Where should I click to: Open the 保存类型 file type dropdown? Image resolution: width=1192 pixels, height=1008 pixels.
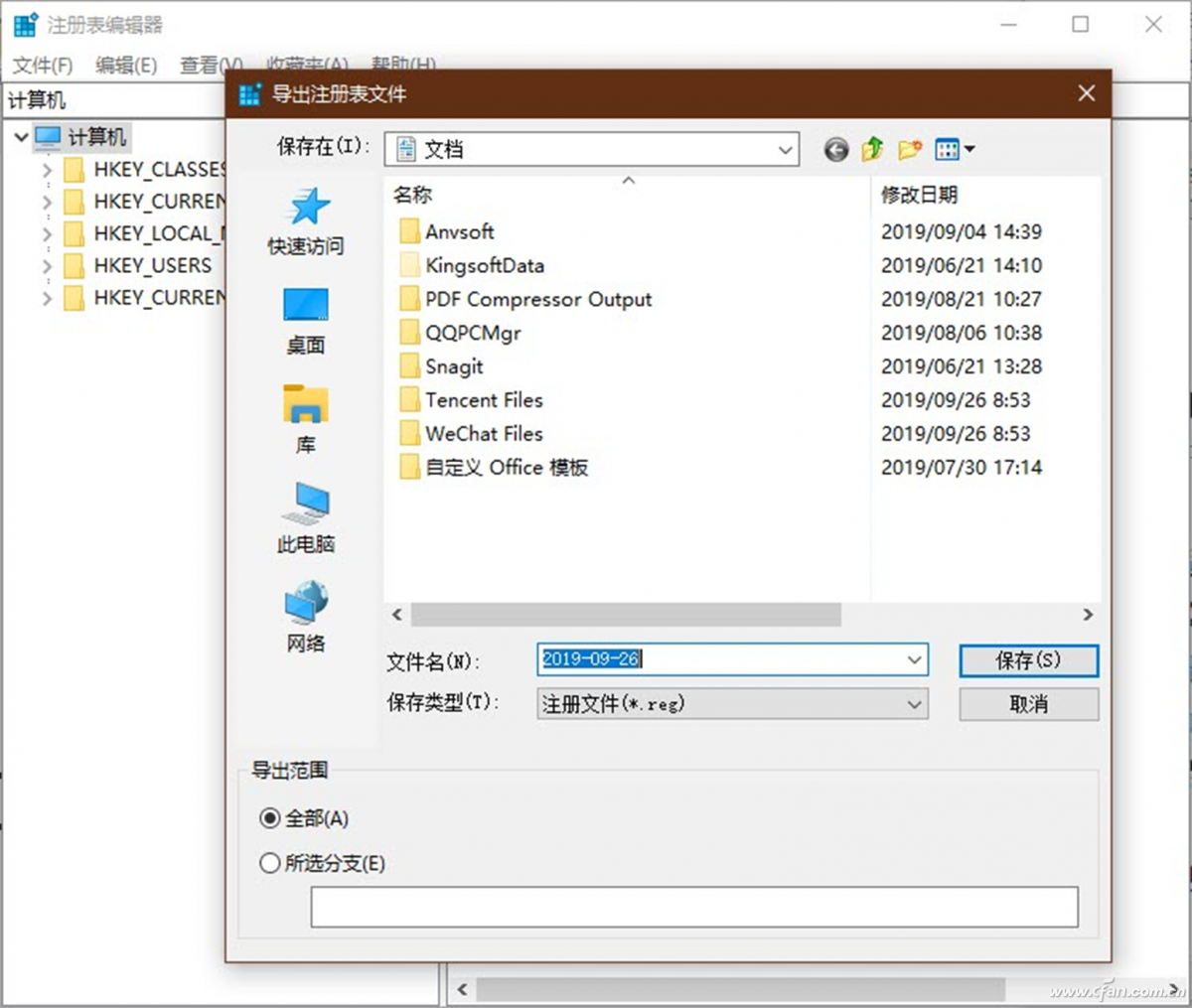[x=733, y=704]
